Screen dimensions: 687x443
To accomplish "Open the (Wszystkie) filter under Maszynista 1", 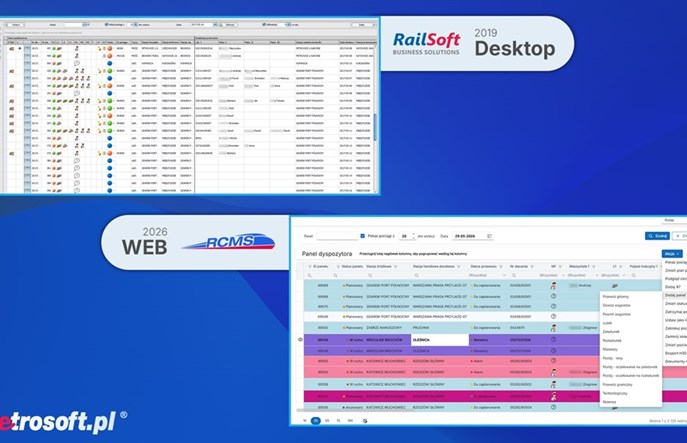I will coord(582,276).
